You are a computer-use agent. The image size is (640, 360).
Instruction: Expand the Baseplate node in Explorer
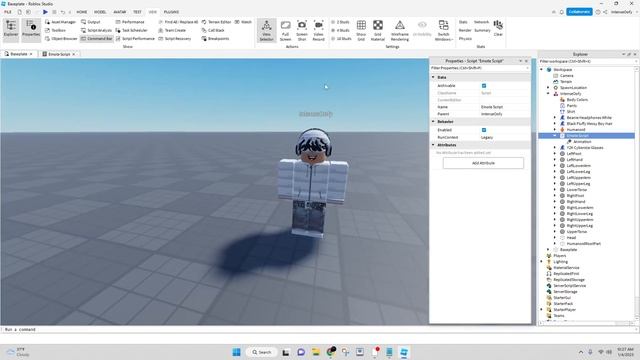pyautogui.click(x=548, y=249)
